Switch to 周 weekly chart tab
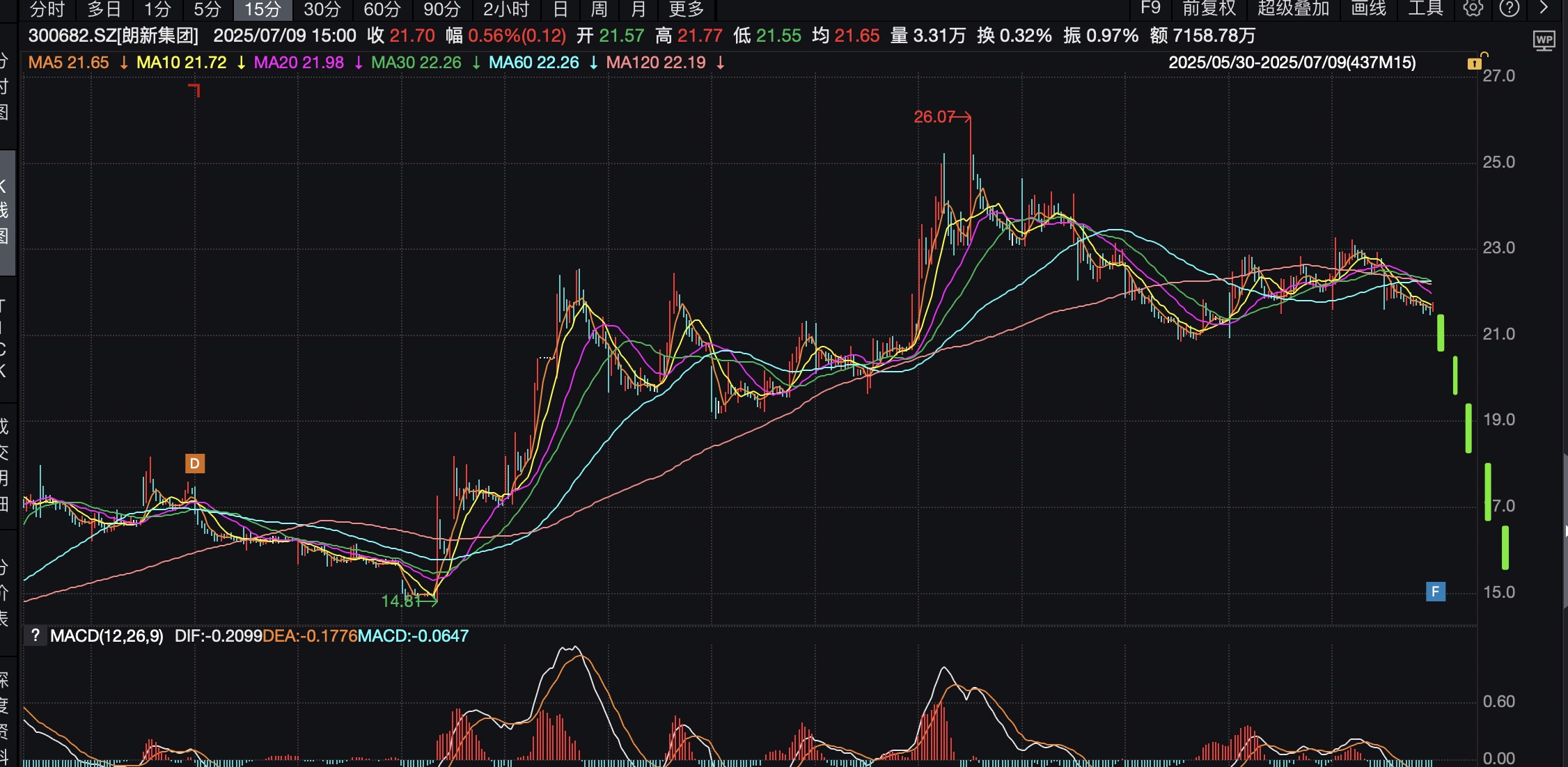This screenshot has height=767, width=1568. pos(599,9)
